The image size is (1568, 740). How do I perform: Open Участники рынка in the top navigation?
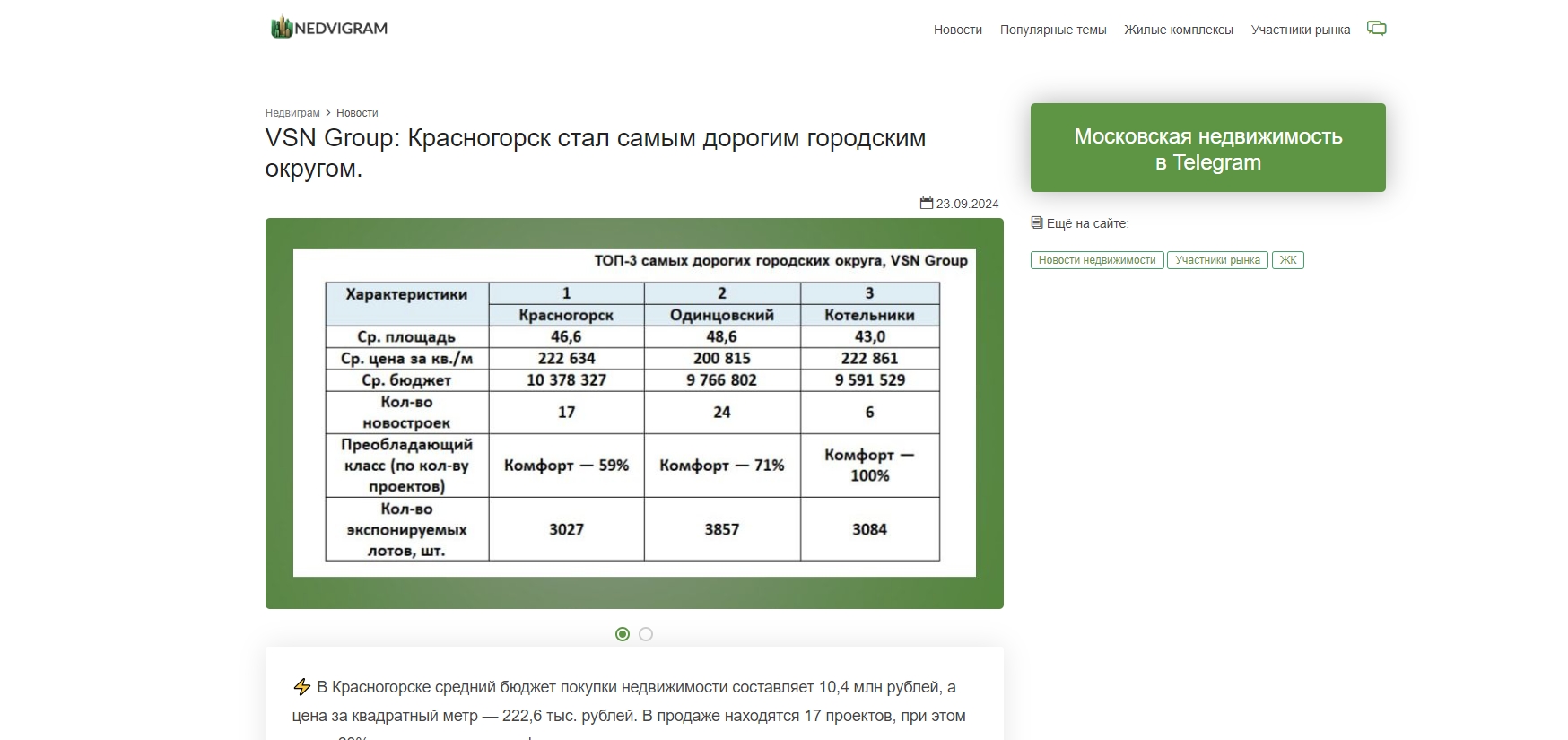pyautogui.click(x=1300, y=30)
